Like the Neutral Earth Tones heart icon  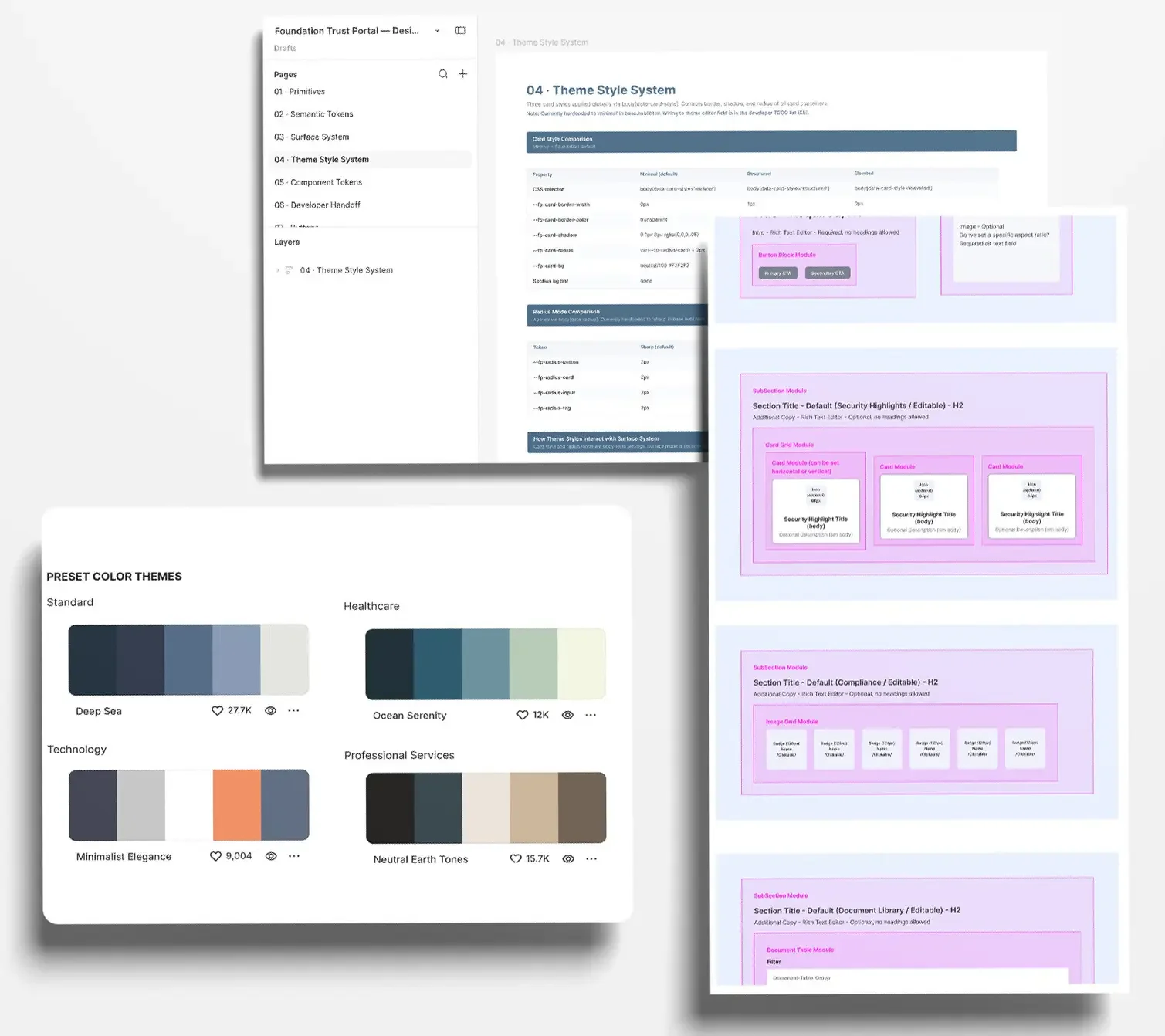point(516,859)
